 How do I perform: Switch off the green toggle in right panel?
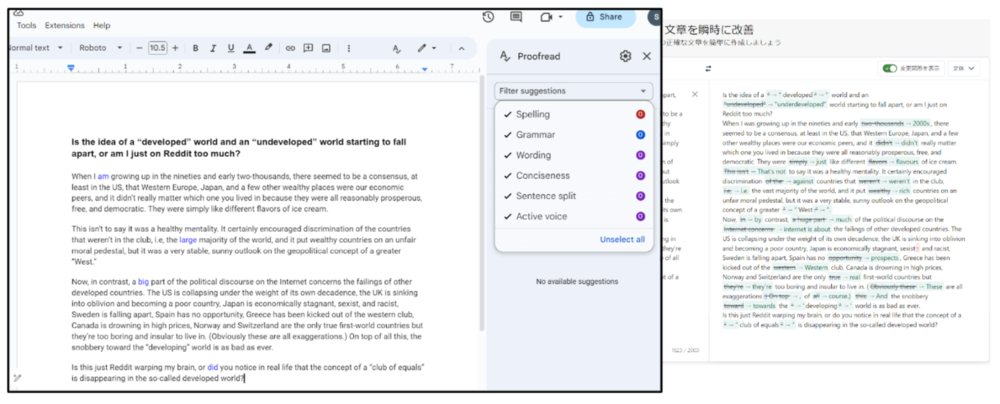click(x=890, y=69)
